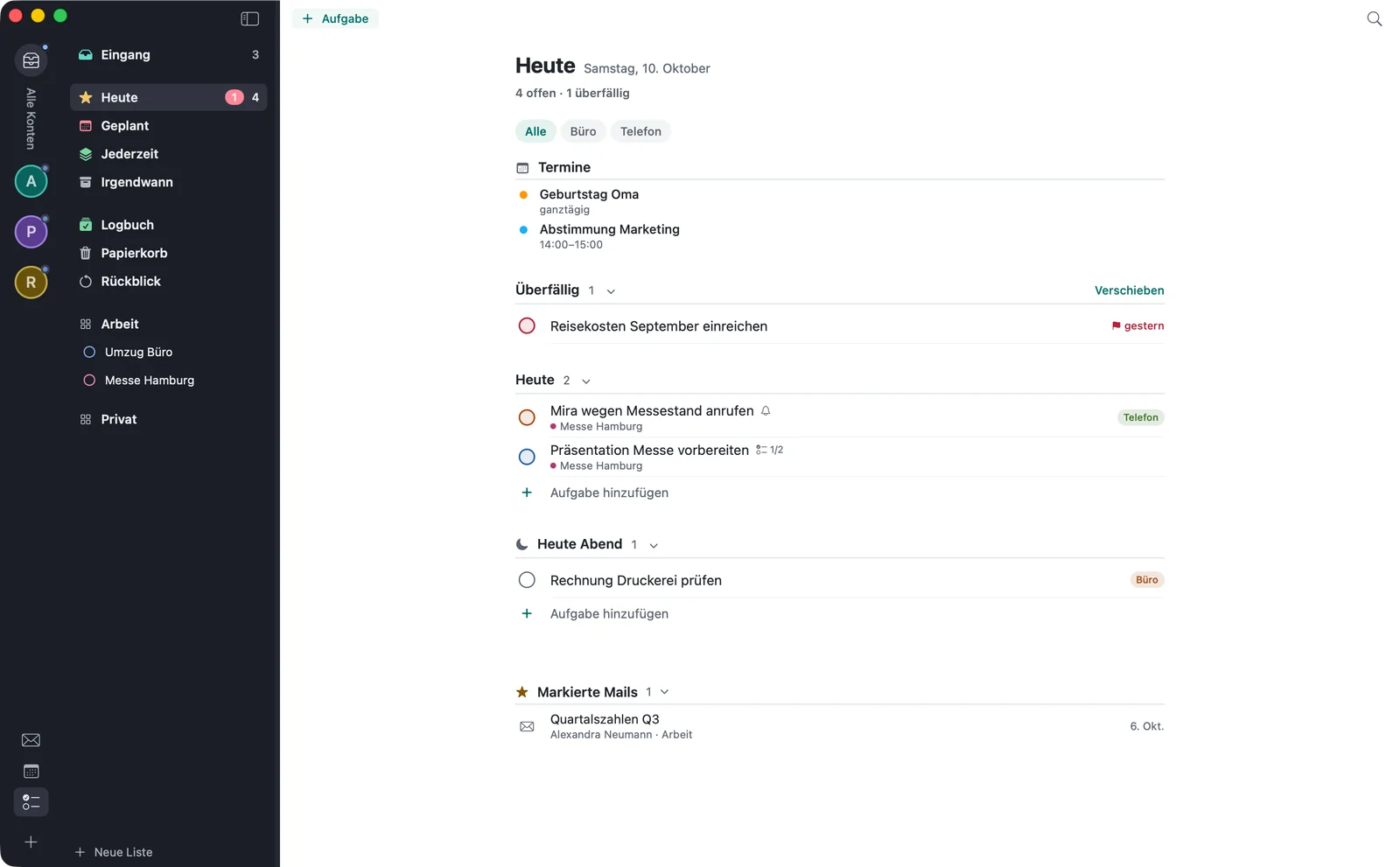Screen dimensions: 1400x867
Task: Click the 6. Okt. mail date
Action: [1146, 726]
